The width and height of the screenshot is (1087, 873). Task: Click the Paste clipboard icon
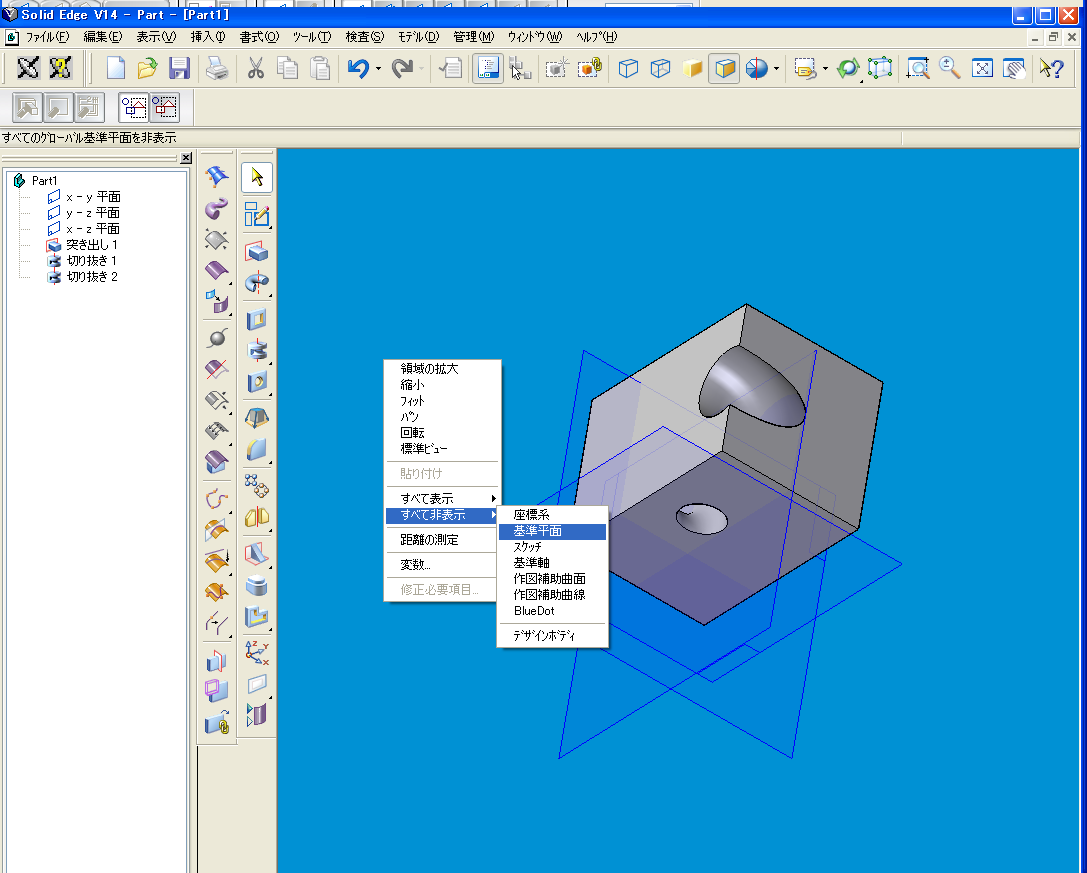pos(320,68)
